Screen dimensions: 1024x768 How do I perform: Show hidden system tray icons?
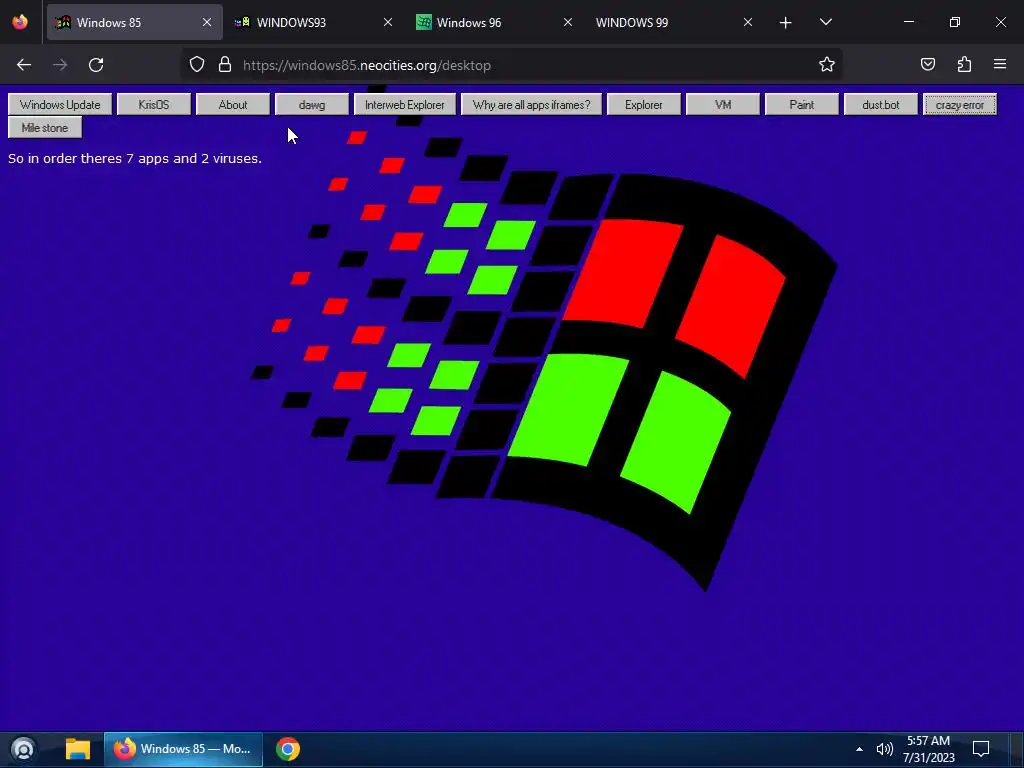(859, 749)
